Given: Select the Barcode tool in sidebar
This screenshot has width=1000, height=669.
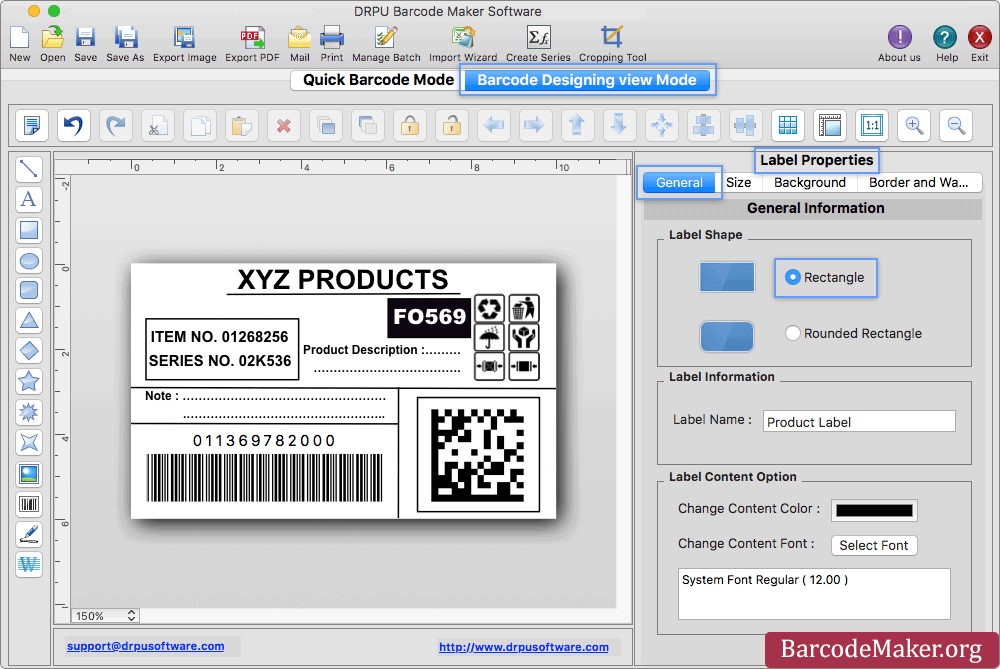Looking at the screenshot, I should pyautogui.click(x=29, y=504).
